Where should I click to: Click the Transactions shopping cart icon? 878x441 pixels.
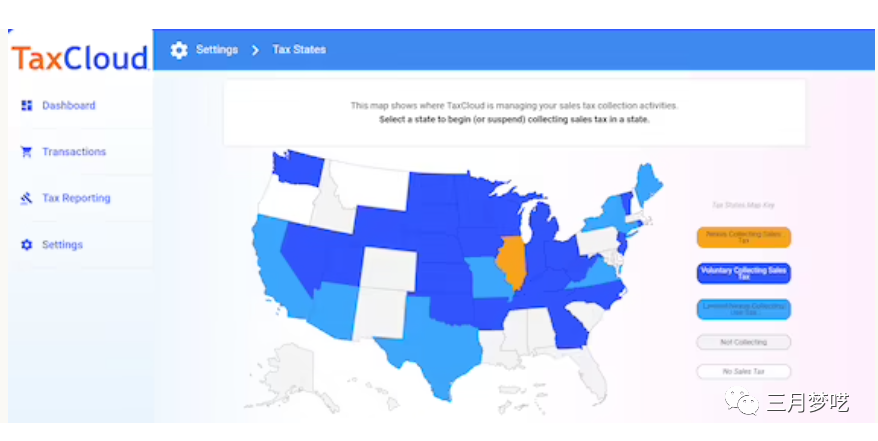pyautogui.click(x=27, y=152)
